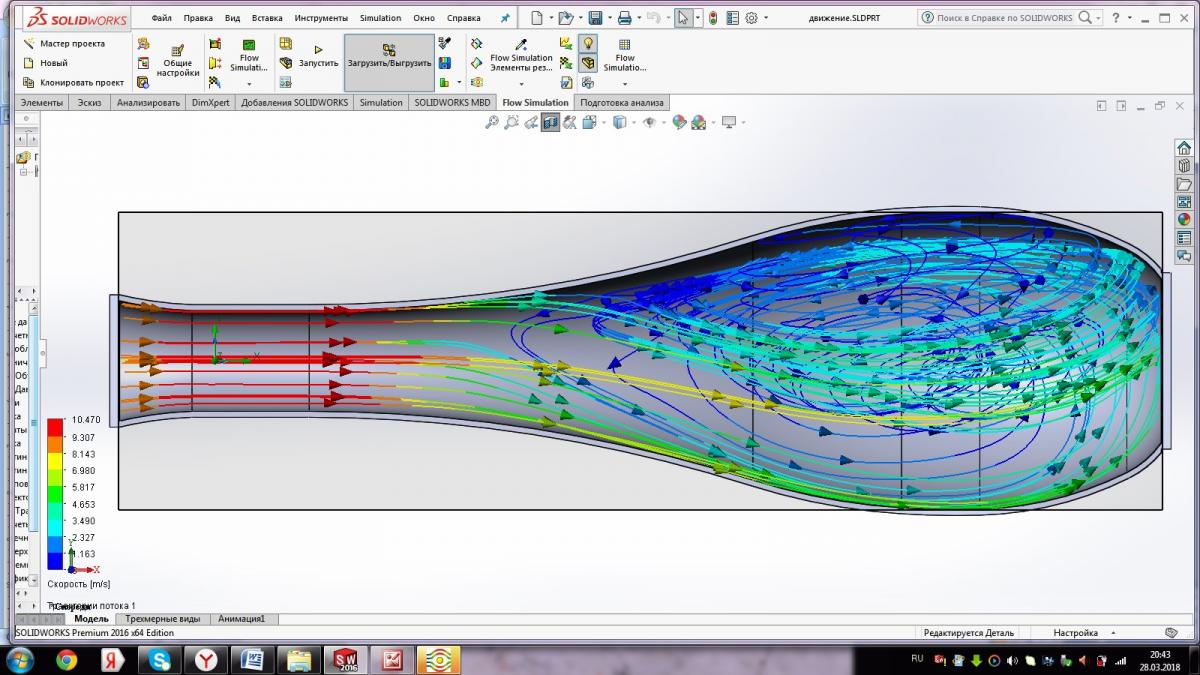Viewport: 1200px width, 675px height.
Task: Open the Трехмерные виды bottom tab
Action: pos(163,619)
